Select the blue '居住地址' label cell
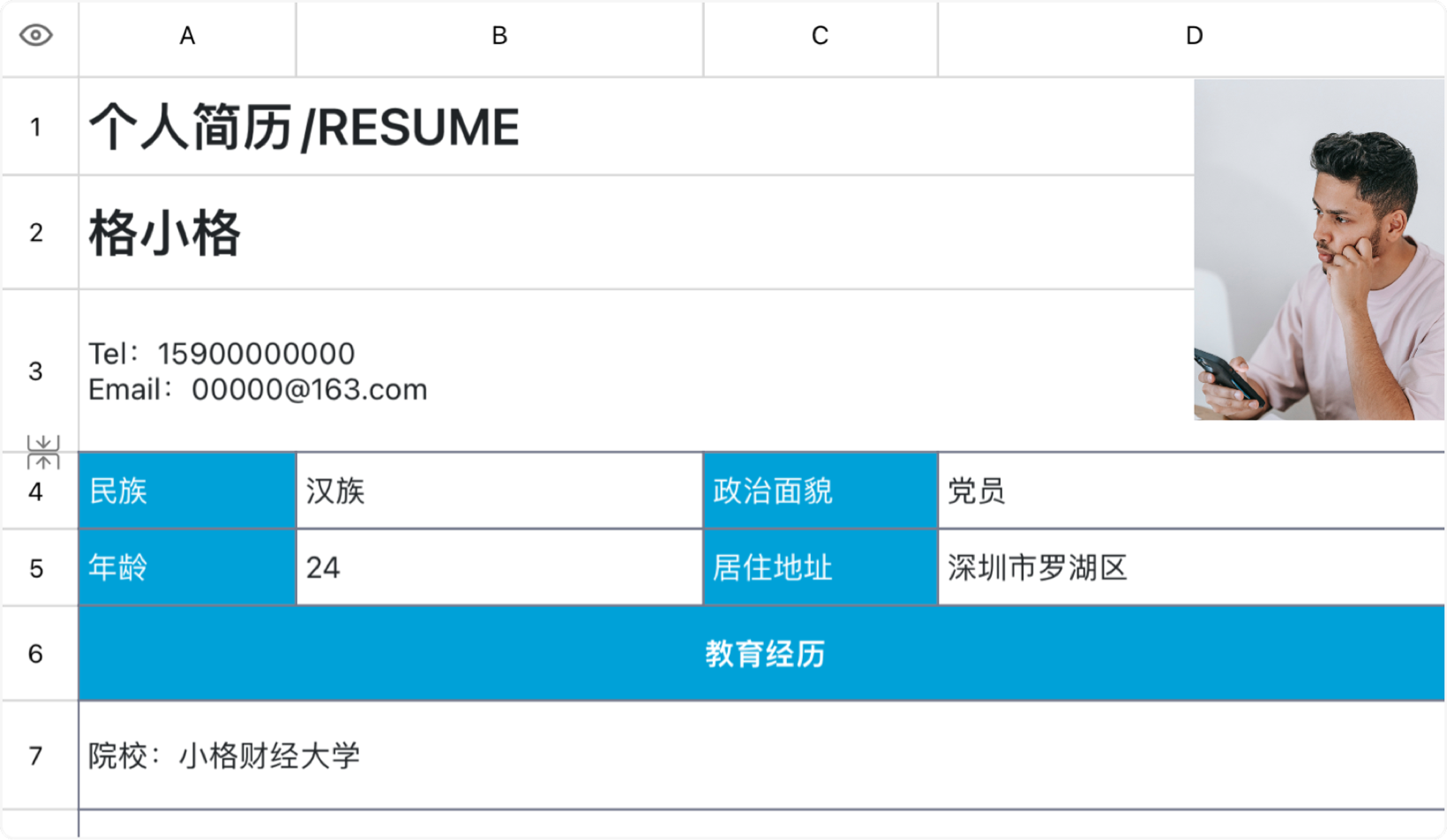 coord(820,567)
